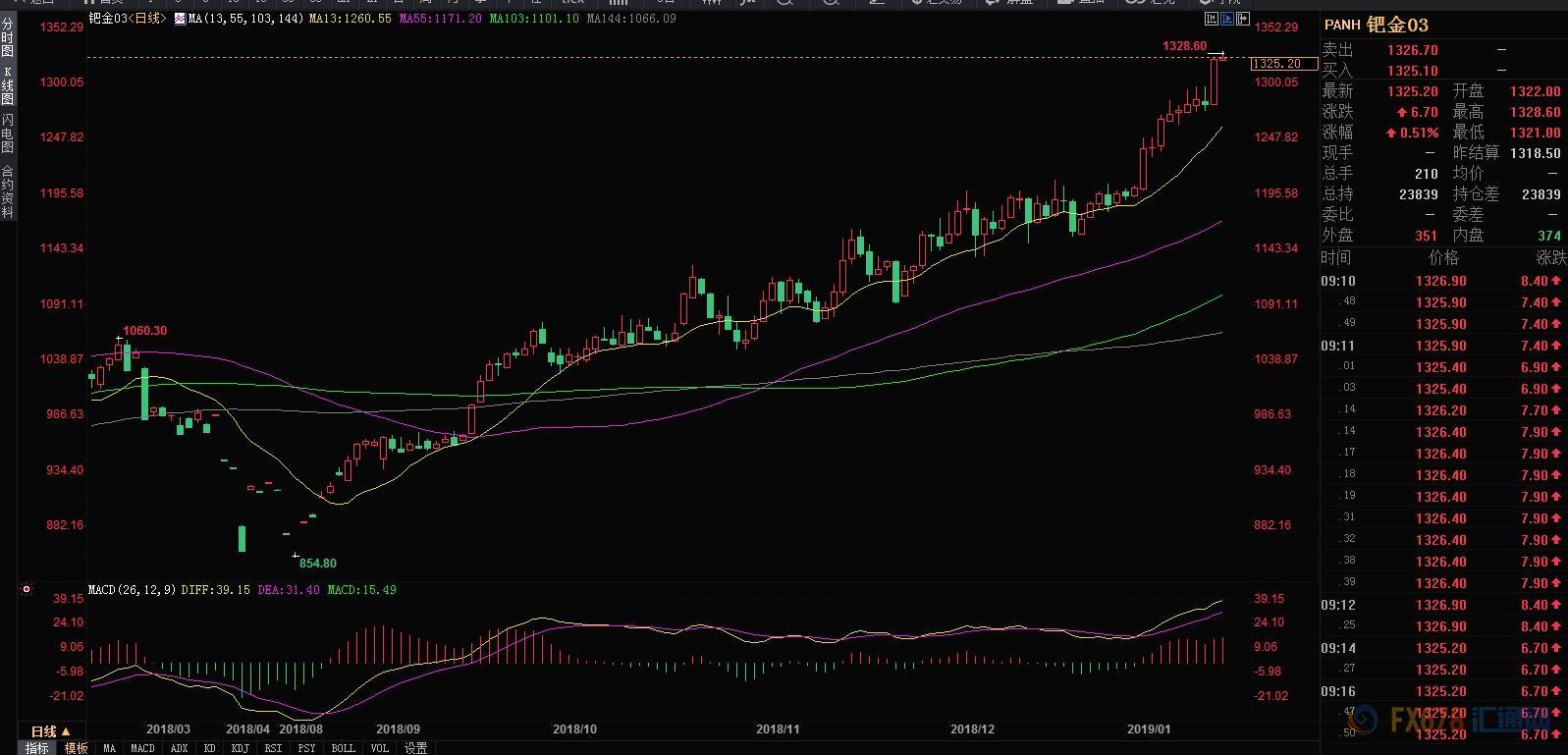The height and width of the screenshot is (755, 1568).
Task: Click the 854.80 low marker on chart
Action: 318,564
